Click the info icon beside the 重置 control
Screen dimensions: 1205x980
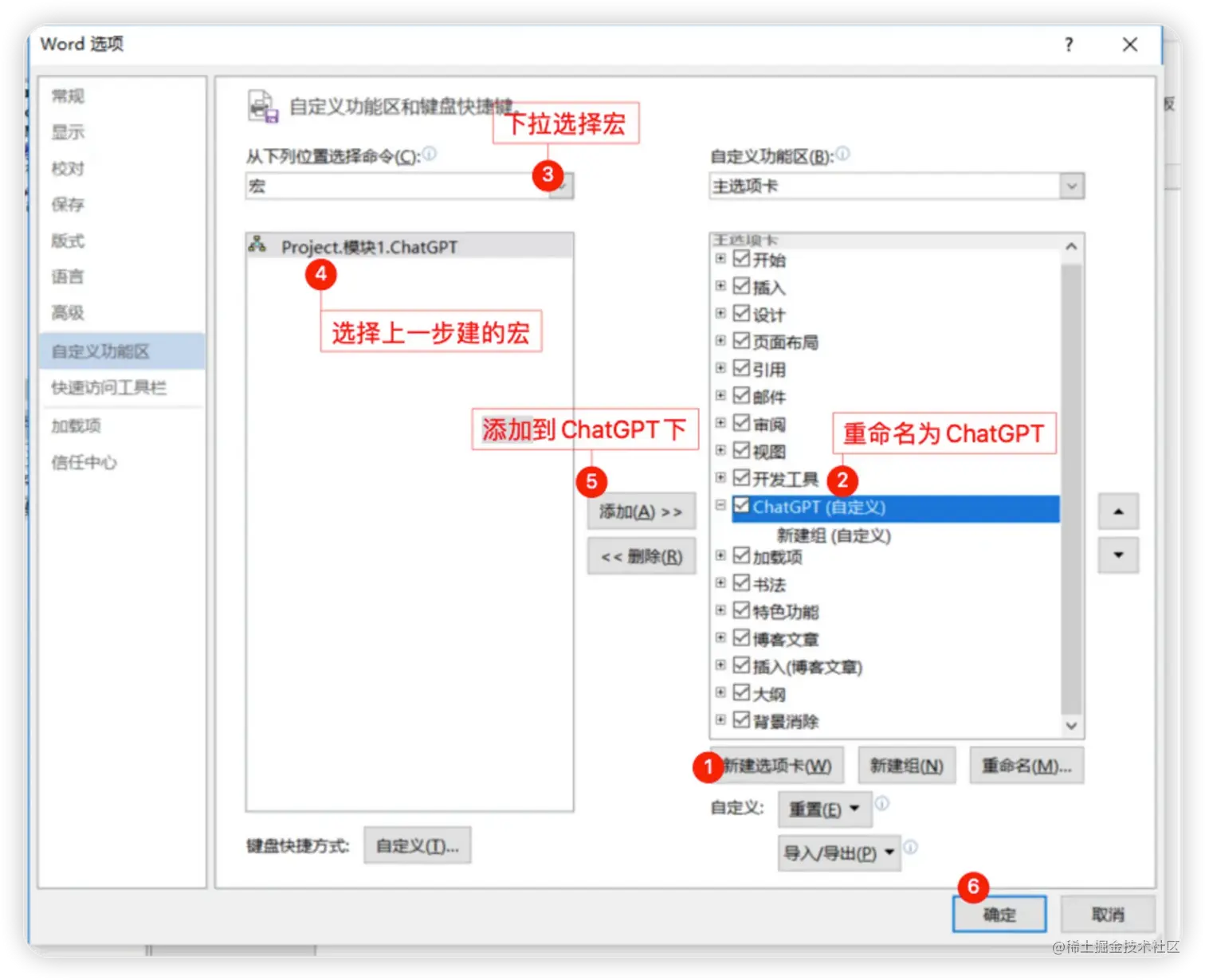[x=884, y=804]
